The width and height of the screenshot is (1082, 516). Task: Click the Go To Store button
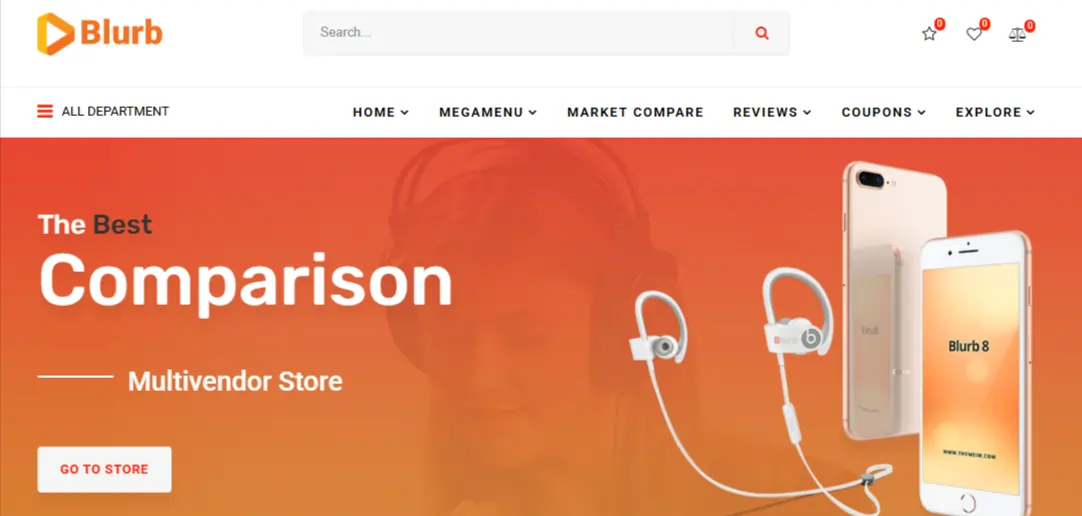pos(104,469)
